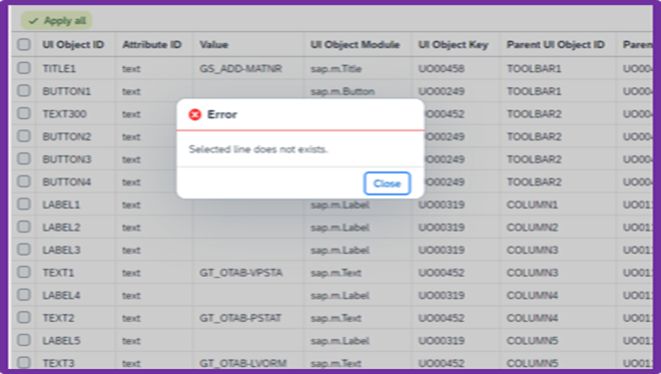Select the GT_OTAB-PSTAT value cell
Image resolution: width=661 pixels, height=374 pixels.
pos(240,318)
